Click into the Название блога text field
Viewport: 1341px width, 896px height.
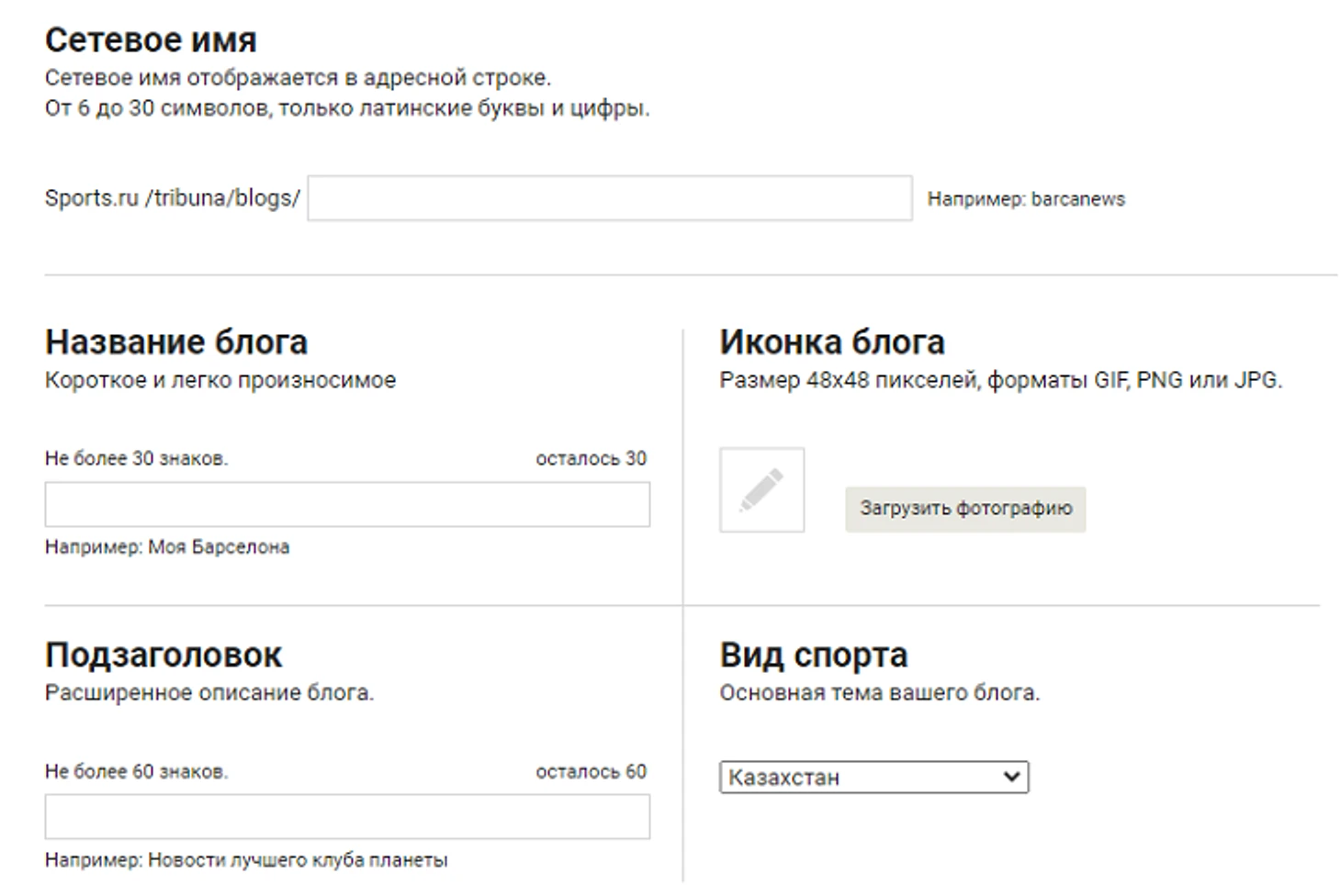tap(347, 505)
